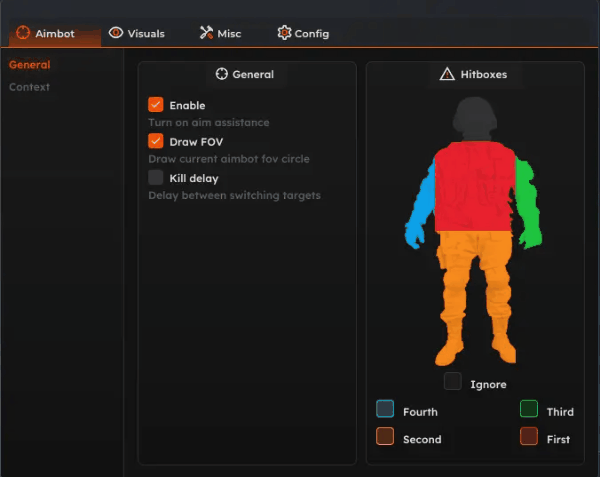Select the Context sidebar section
The width and height of the screenshot is (600, 477).
(29, 87)
